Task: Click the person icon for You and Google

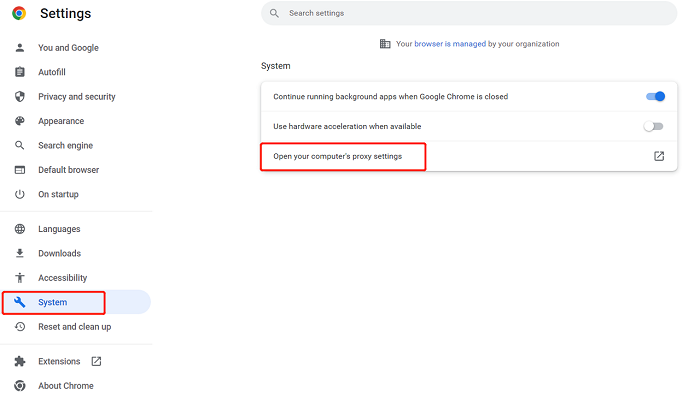Action: (20, 48)
